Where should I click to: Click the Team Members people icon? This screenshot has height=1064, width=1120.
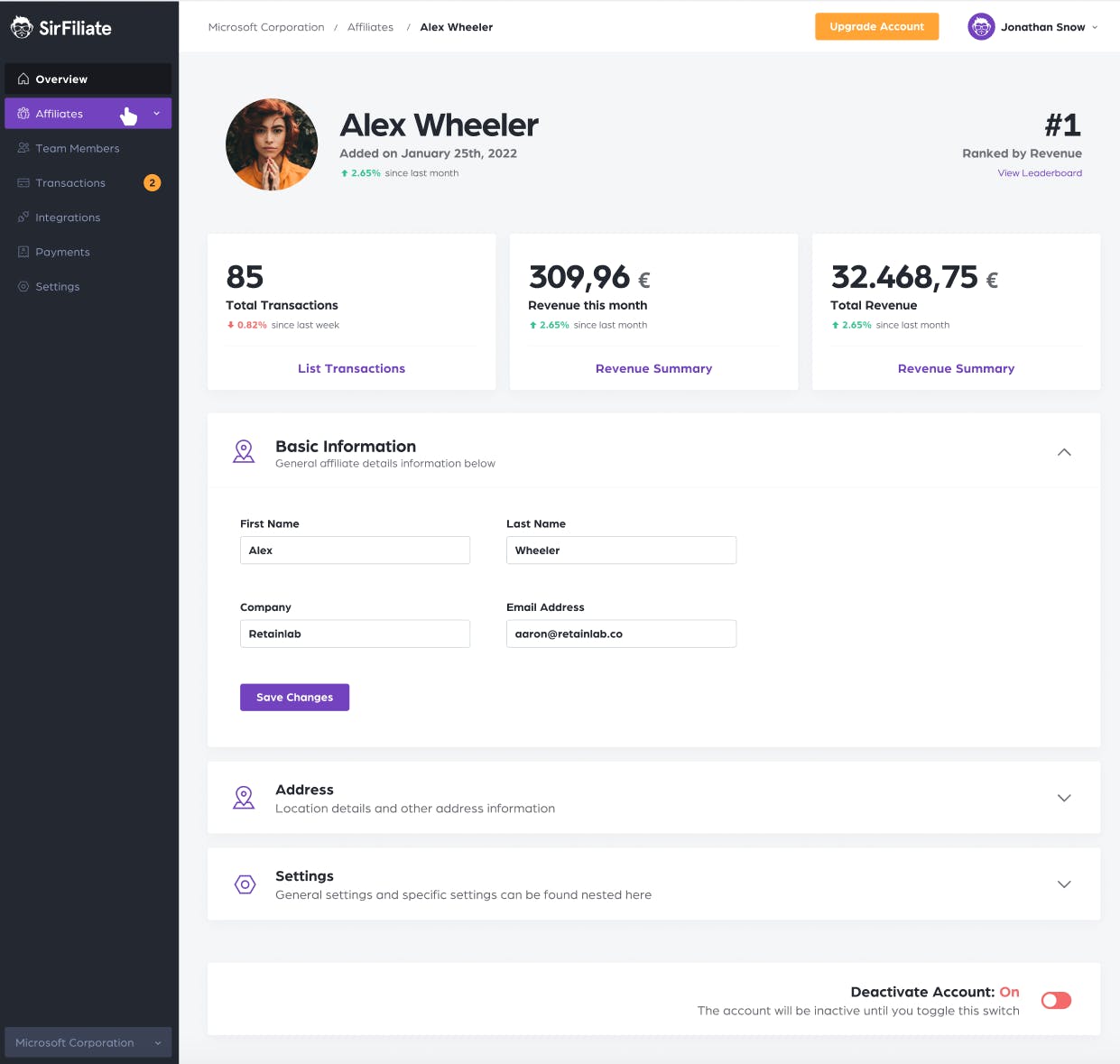click(23, 148)
